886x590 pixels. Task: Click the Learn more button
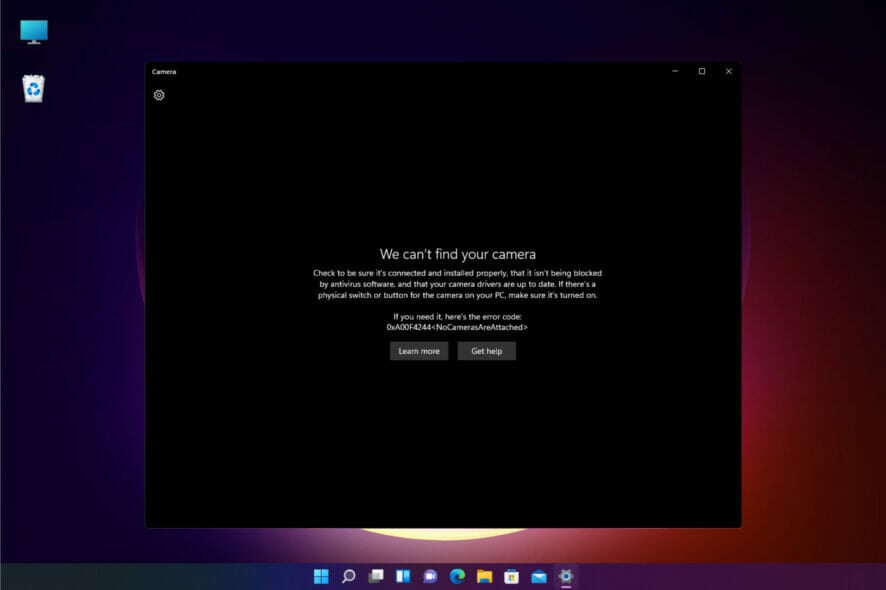pyautogui.click(x=419, y=351)
